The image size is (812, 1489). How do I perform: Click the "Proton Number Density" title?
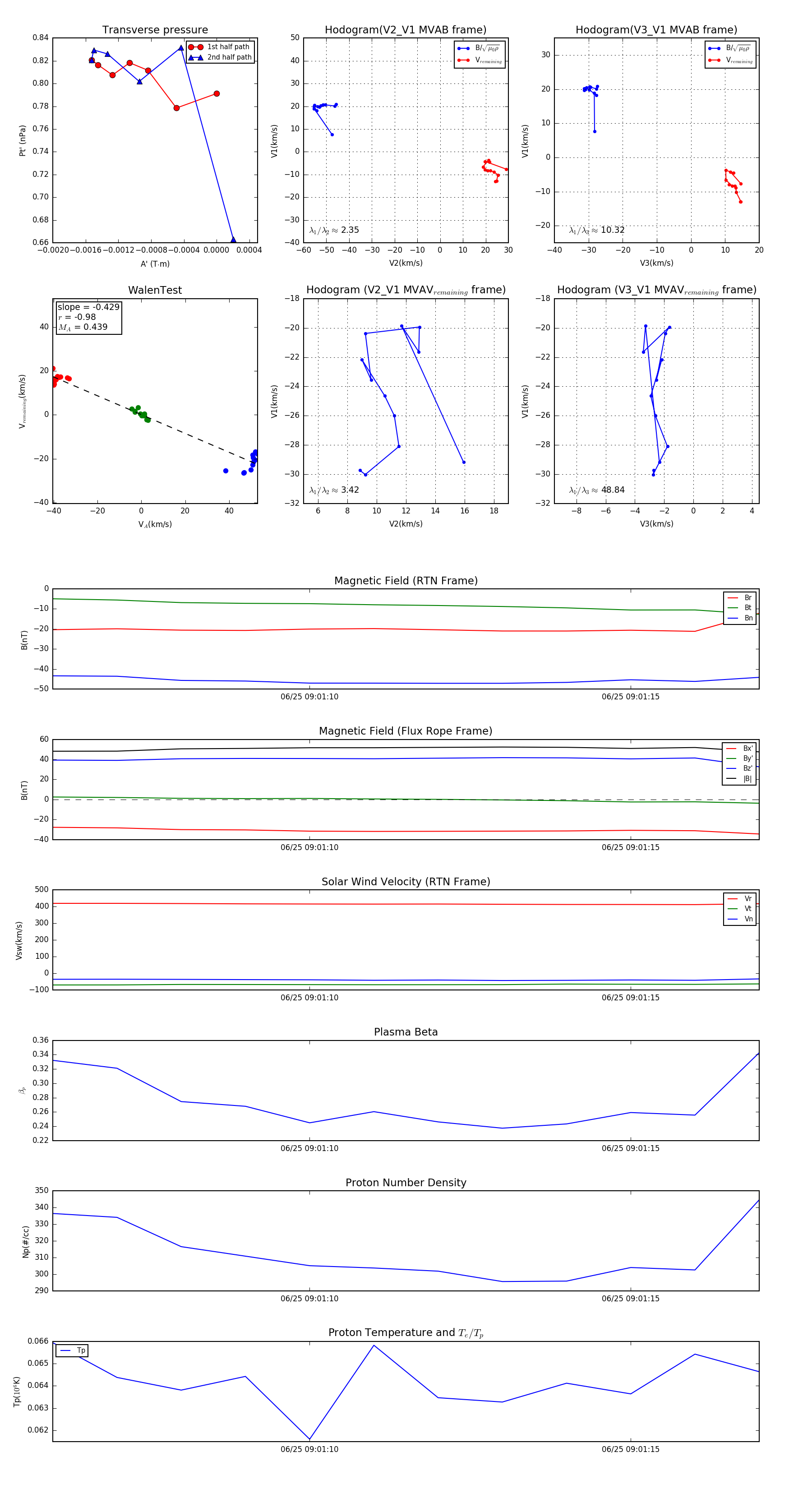click(406, 1182)
